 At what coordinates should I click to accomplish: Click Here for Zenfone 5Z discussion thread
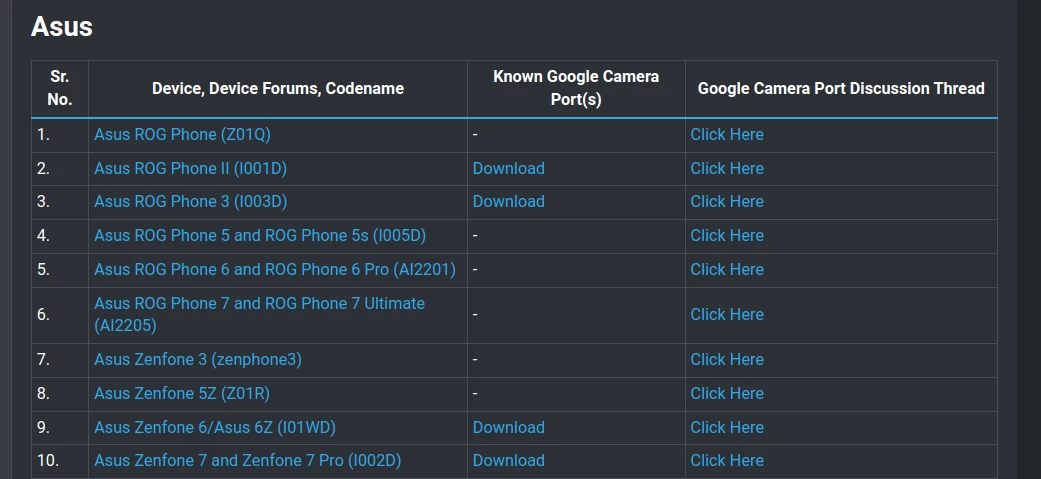tap(726, 394)
